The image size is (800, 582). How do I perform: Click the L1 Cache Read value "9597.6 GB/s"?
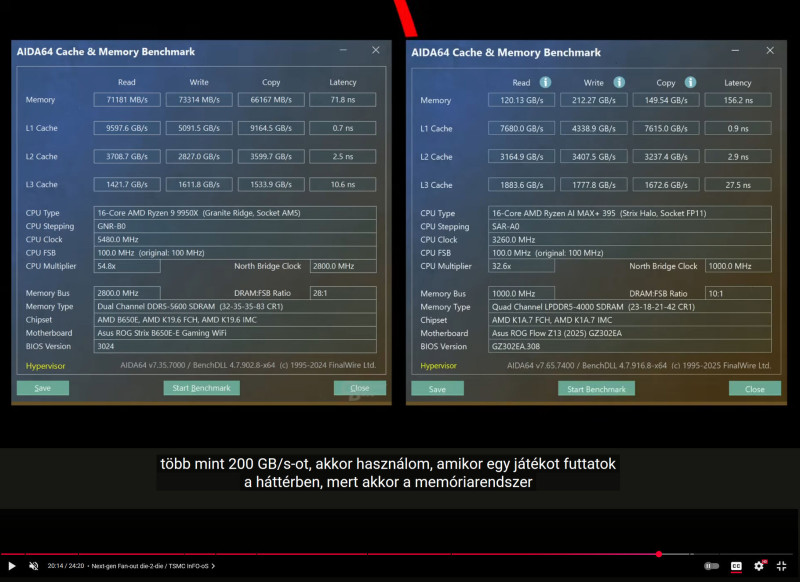click(x=127, y=128)
